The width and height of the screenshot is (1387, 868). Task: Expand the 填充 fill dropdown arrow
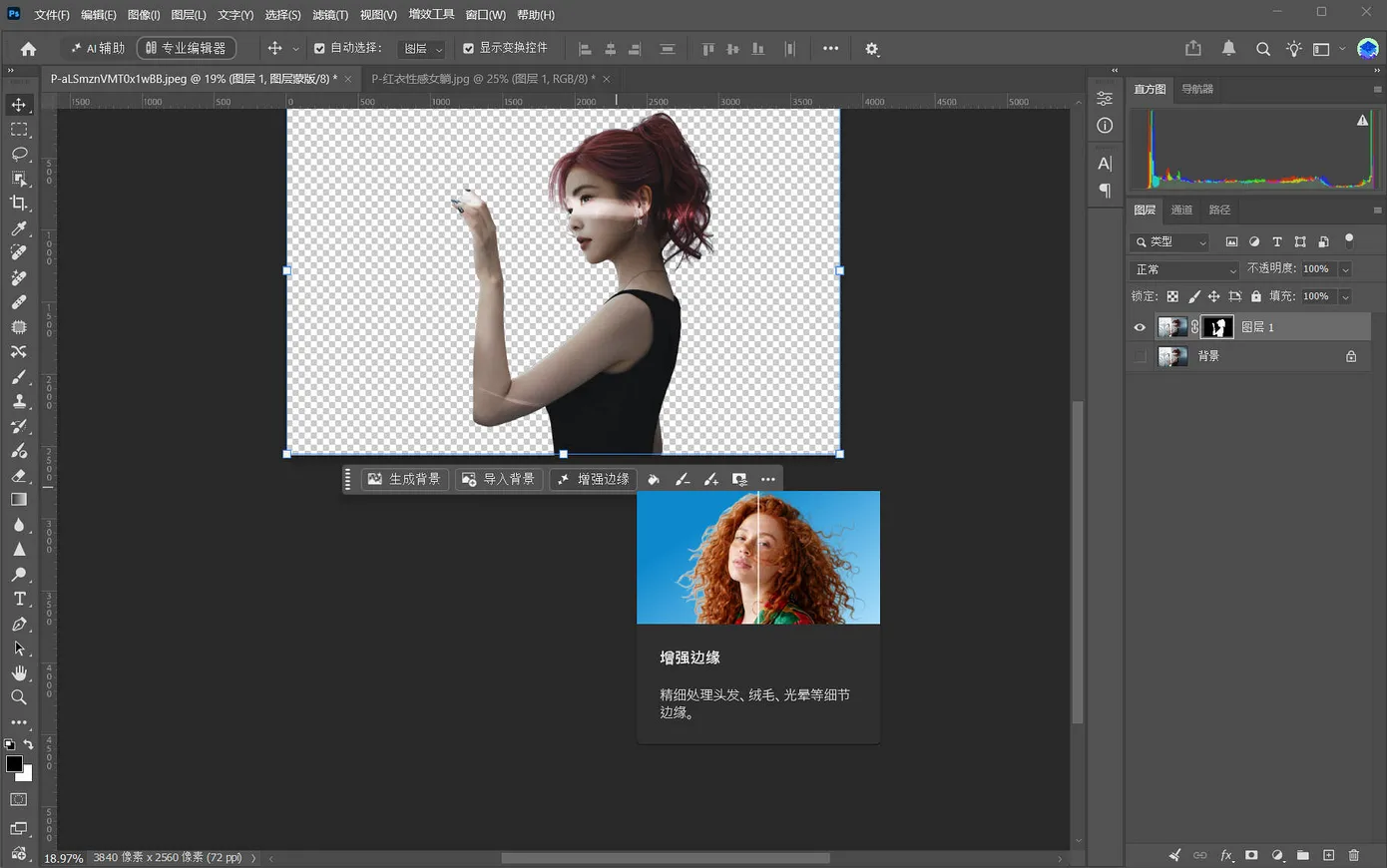(1345, 296)
